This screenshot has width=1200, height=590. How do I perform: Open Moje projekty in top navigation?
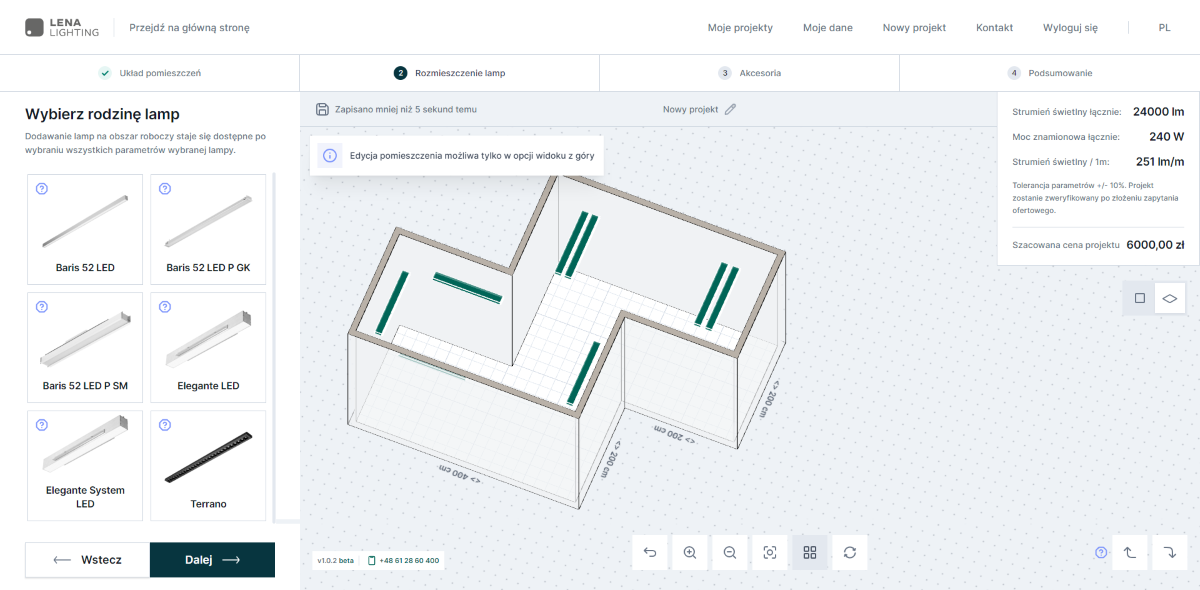pos(740,28)
